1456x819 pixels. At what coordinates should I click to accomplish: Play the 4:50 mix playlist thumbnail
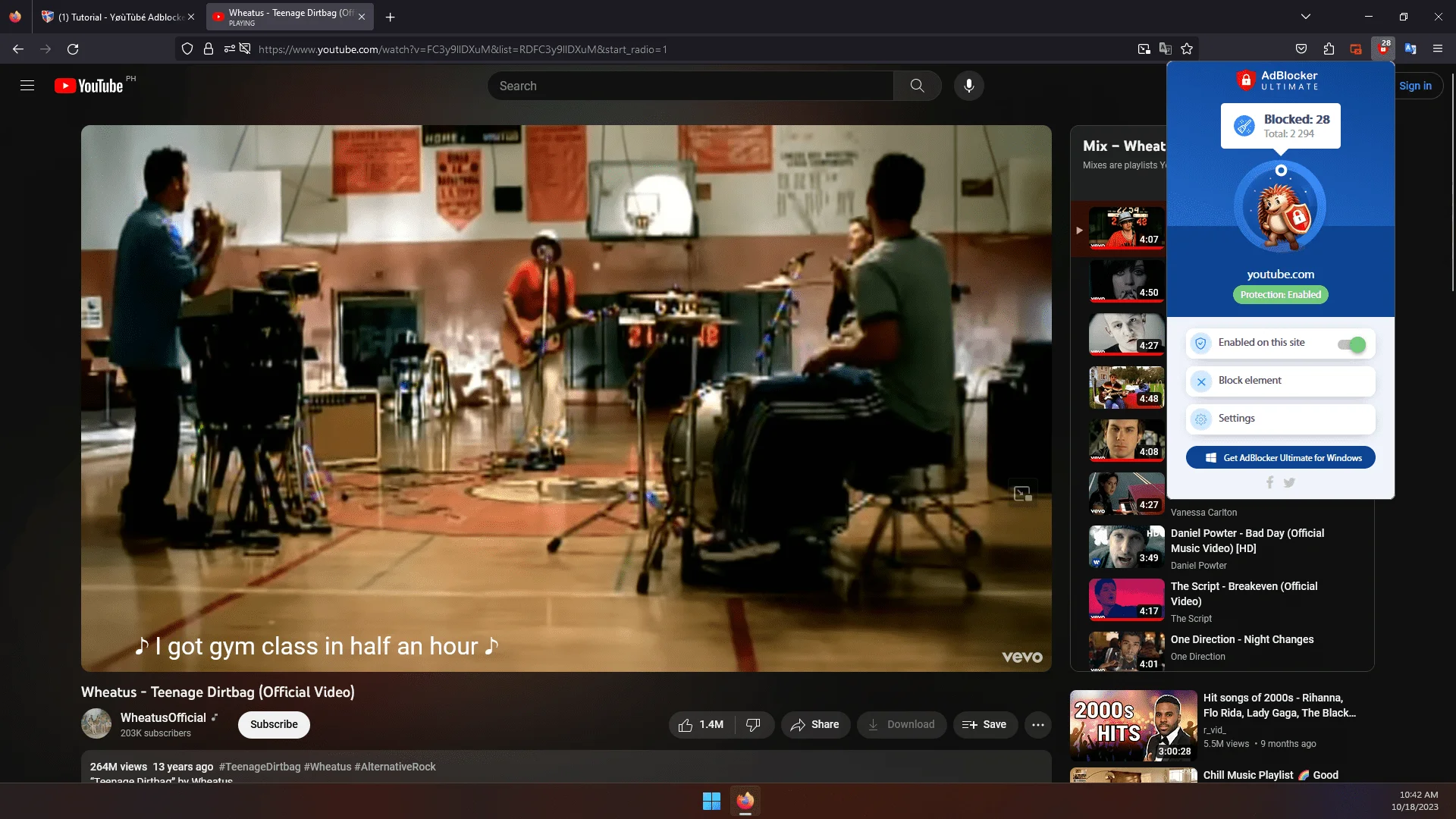pyautogui.click(x=1126, y=281)
